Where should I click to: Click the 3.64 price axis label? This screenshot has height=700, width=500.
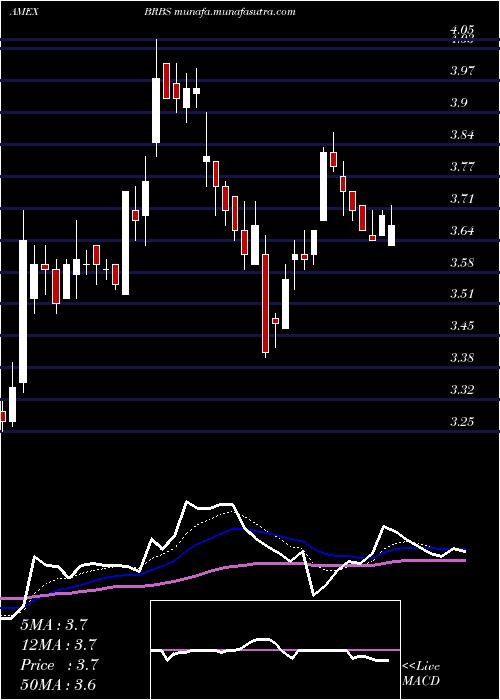(462, 230)
